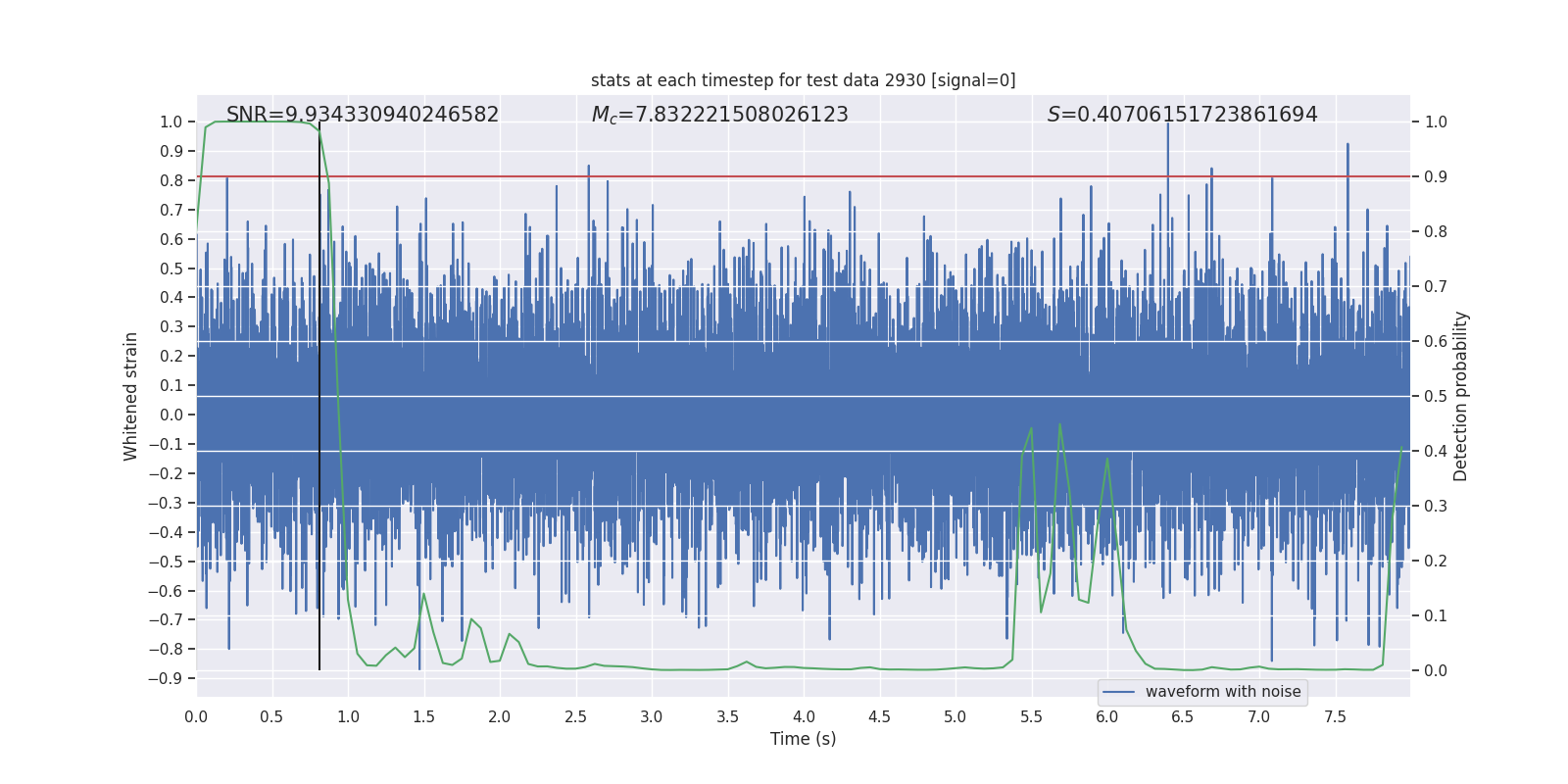Image resolution: width=1568 pixels, height=784 pixels.
Task: Click the black vertical line marker
Action: pyautogui.click(x=319, y=402)
